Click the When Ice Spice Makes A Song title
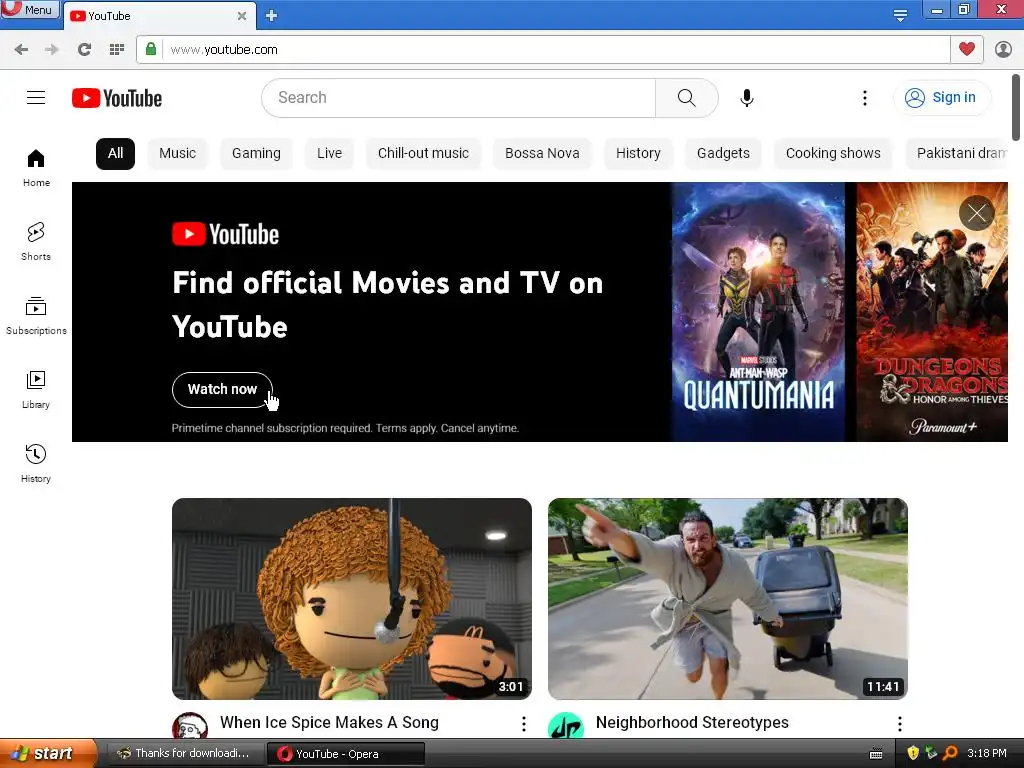The image size is (1024, 768). click(x=329, y=722)
